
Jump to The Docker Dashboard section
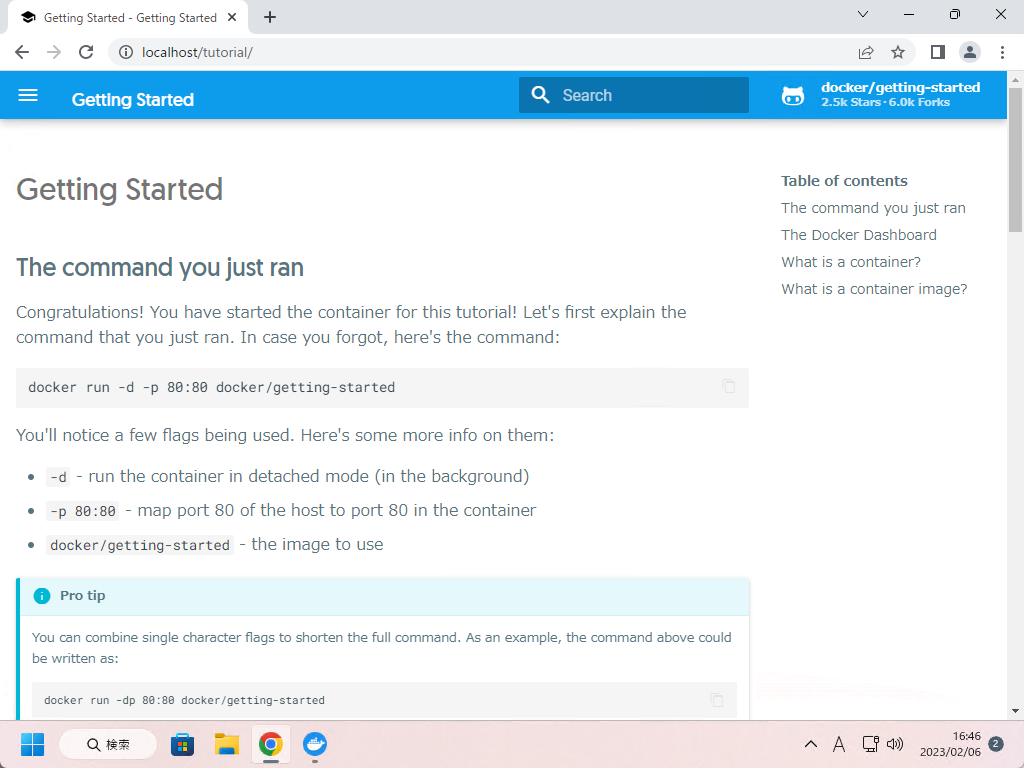859,234
